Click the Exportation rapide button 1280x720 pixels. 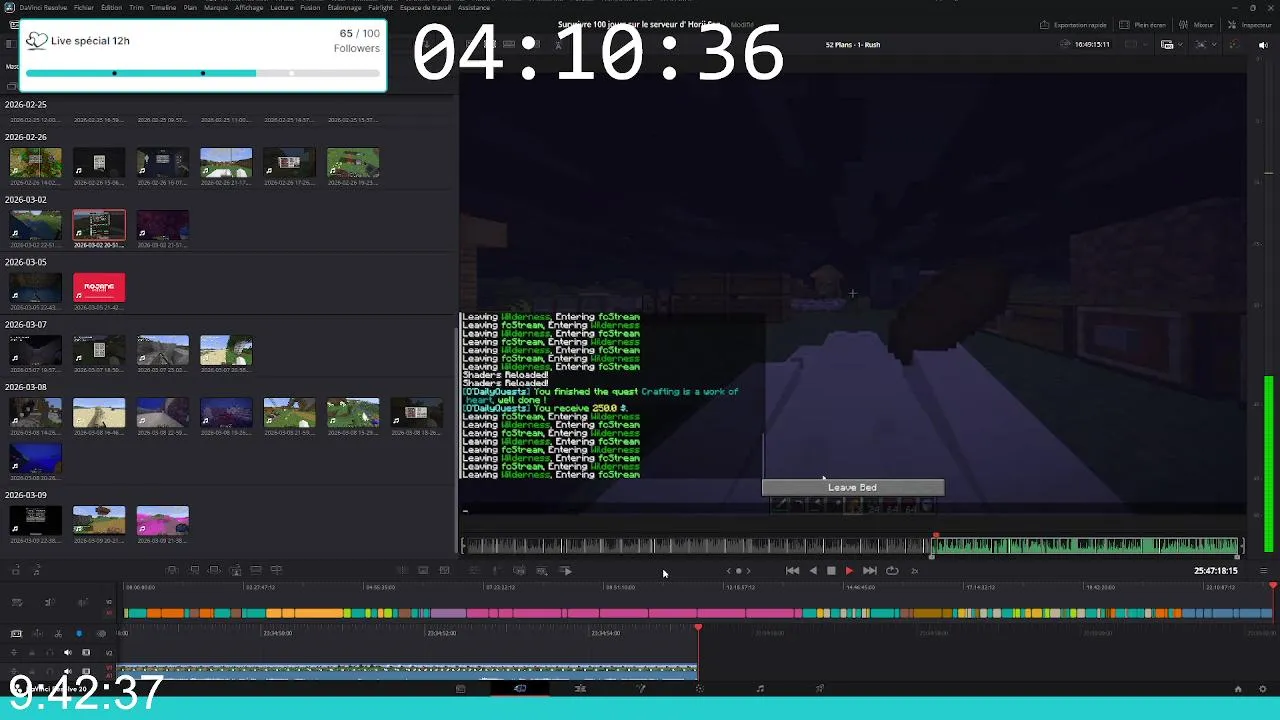(x=1072, y=25)
